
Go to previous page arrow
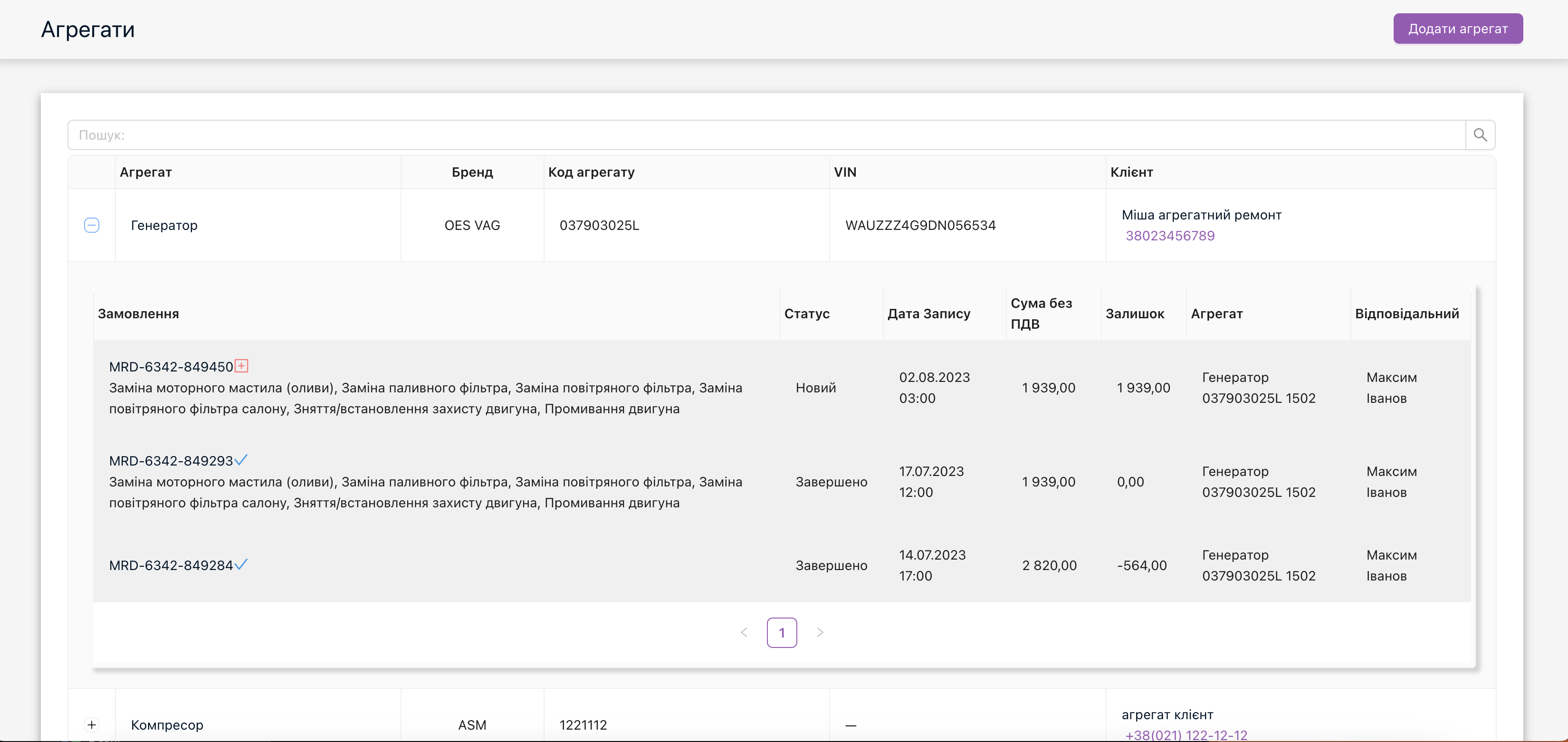tap(744, 632)
